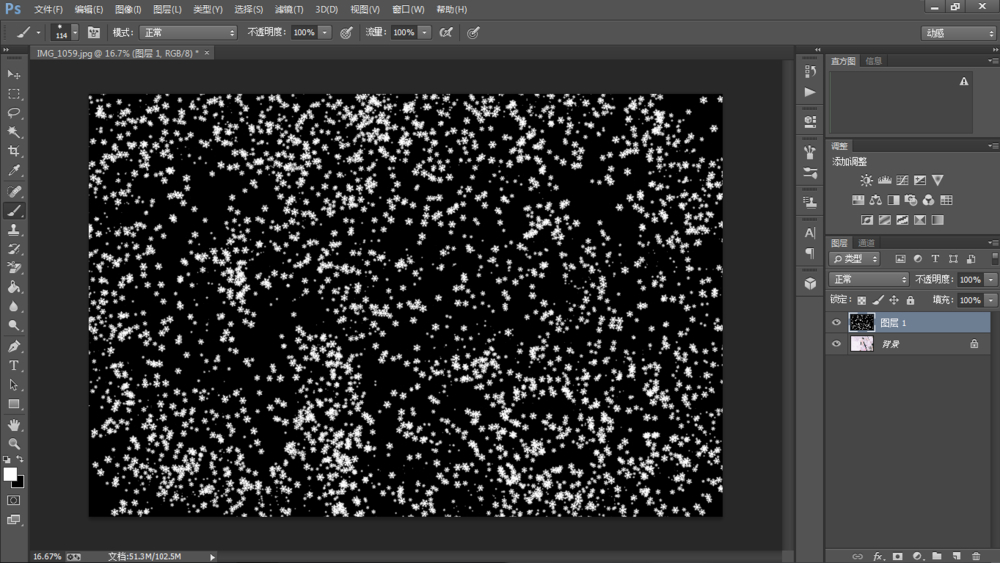Select the Move tool

[x=13, y=75]
